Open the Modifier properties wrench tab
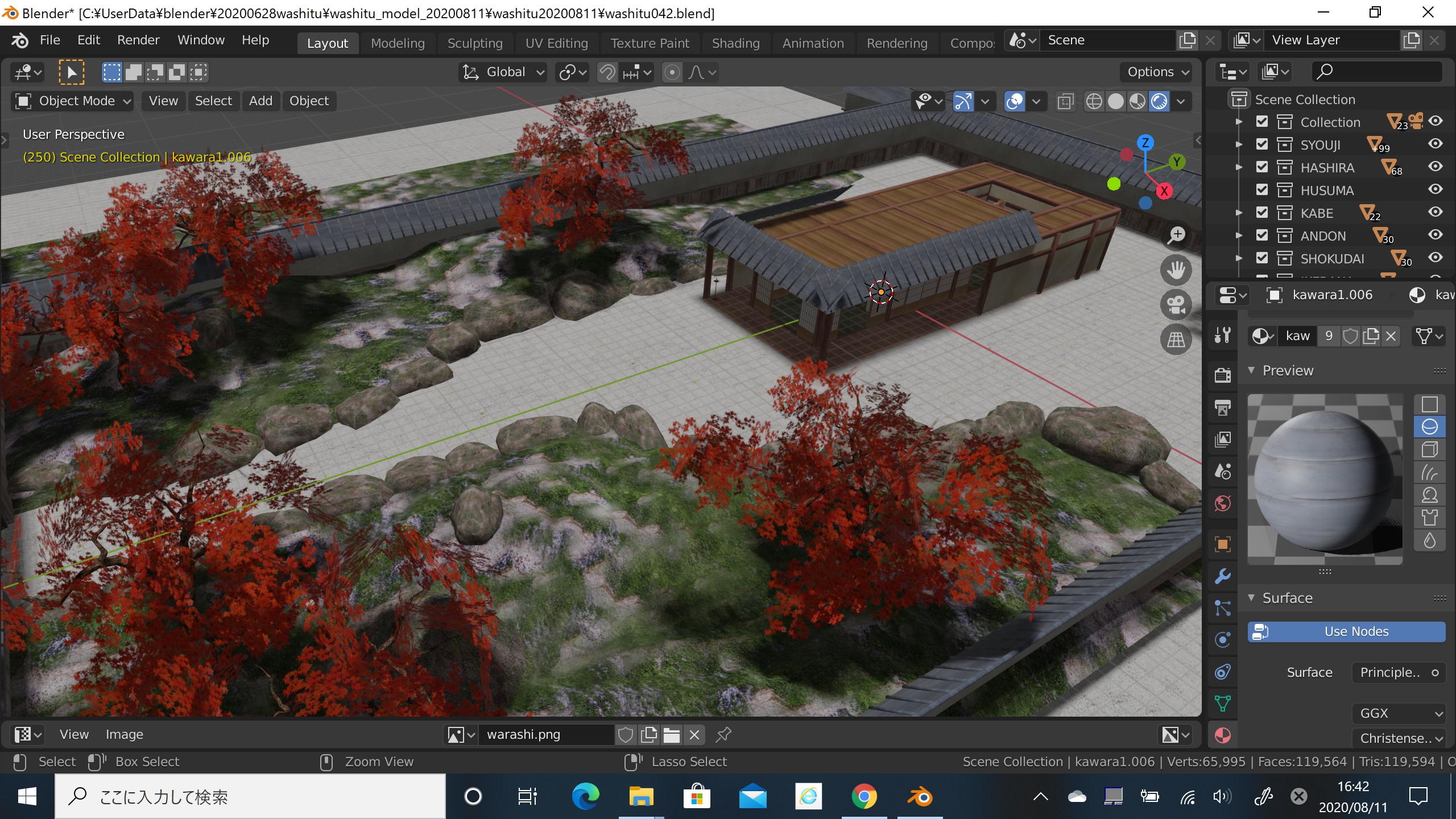 pos(1222,576)
